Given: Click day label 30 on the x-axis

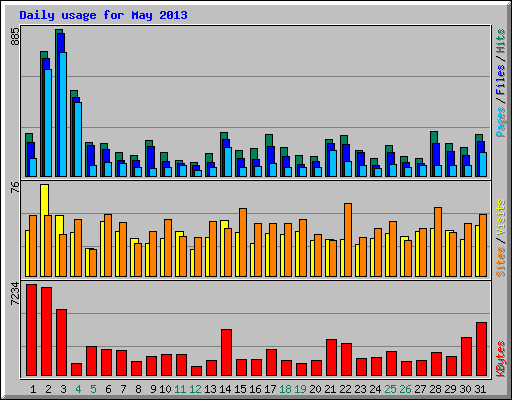Looking at the screenshot, I should click(465, 389).
